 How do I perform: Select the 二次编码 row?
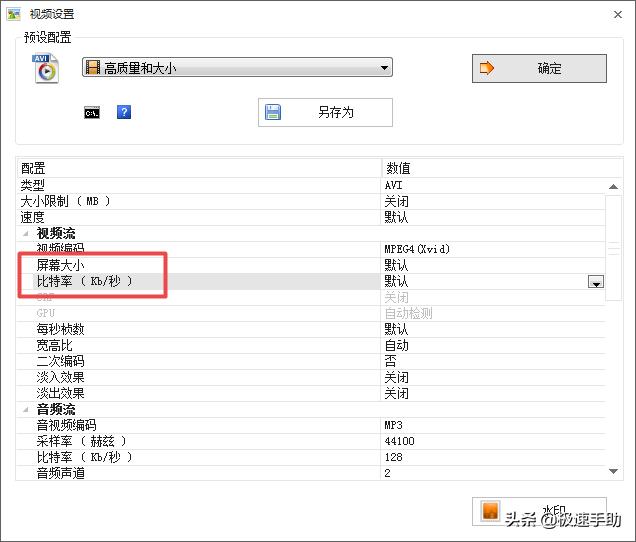coord(311,361)
